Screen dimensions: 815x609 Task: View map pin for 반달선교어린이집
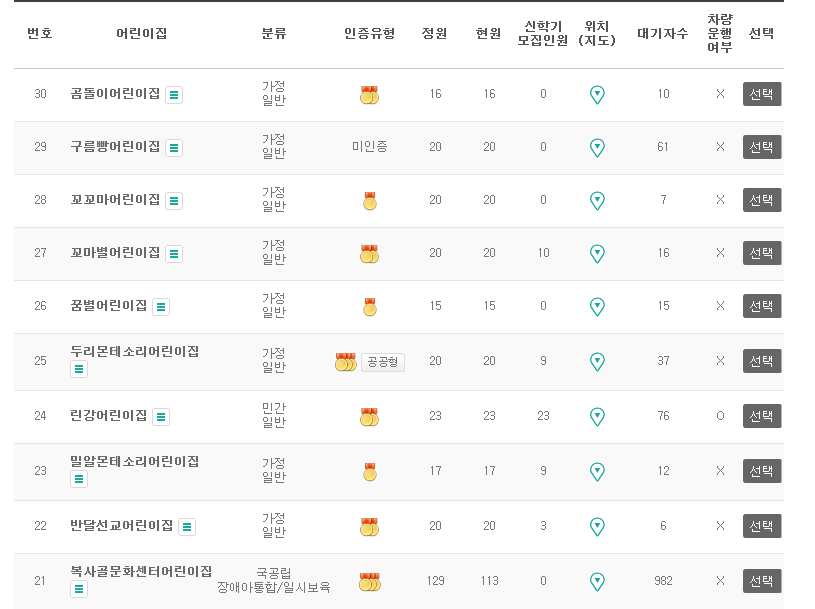pos(598,527)
